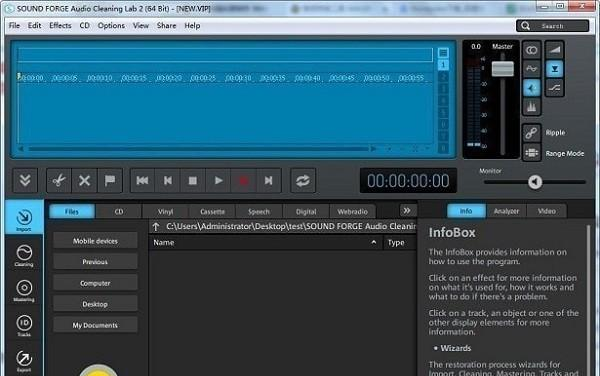600x376 pixels.
Task: Toggle the Ripple link icon
Action: coord(532,133)
